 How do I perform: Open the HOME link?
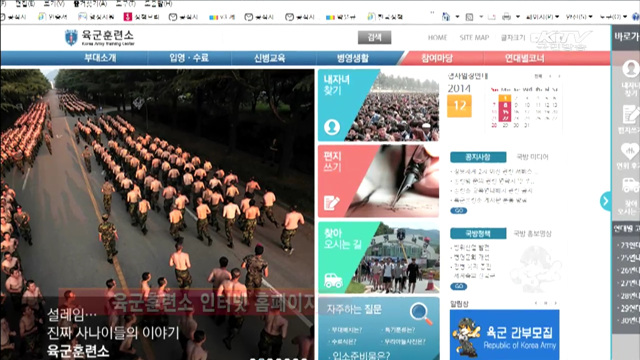(437, 38)
